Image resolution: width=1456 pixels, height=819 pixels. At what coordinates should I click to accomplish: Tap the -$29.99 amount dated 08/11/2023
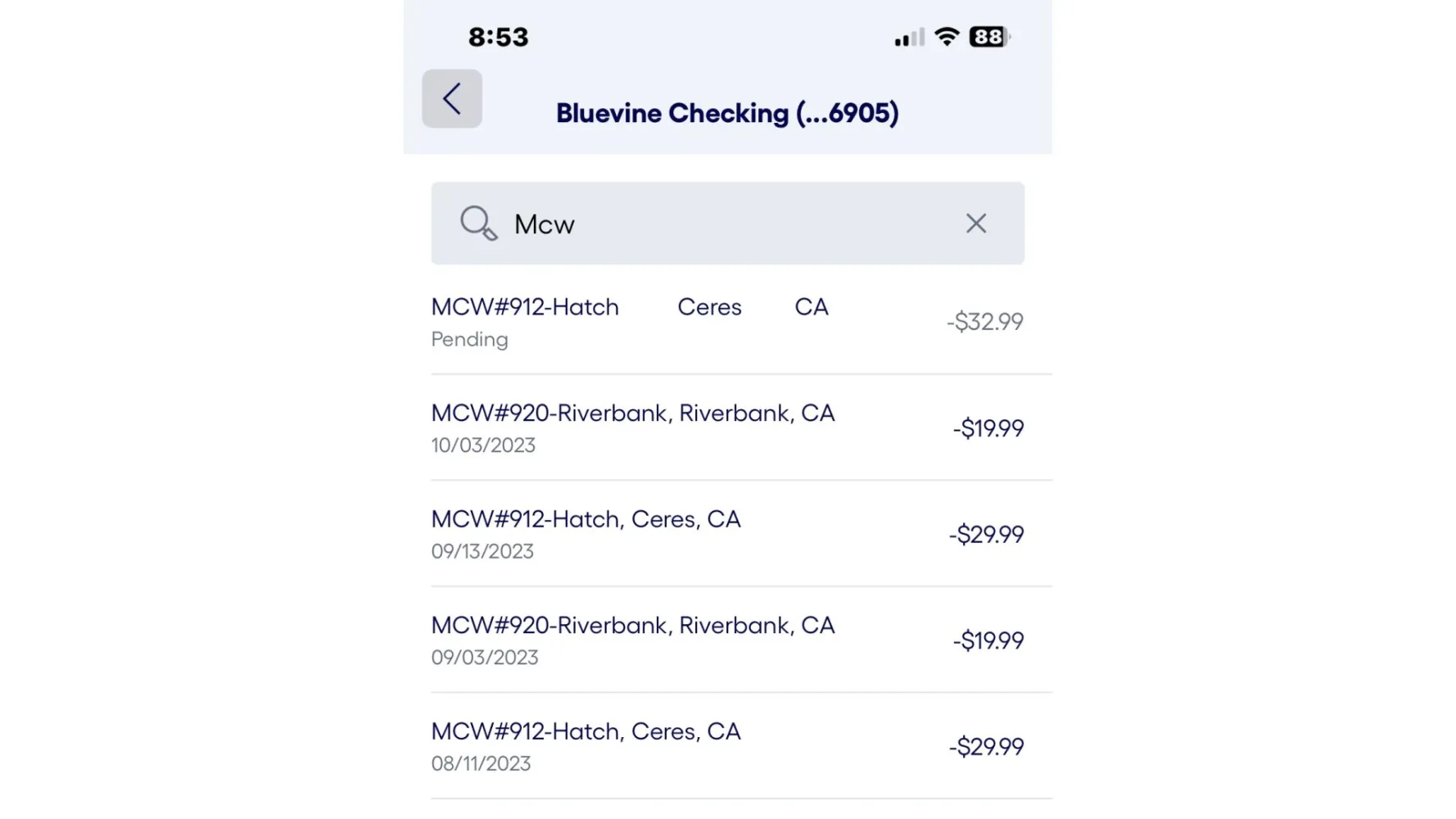986,747
